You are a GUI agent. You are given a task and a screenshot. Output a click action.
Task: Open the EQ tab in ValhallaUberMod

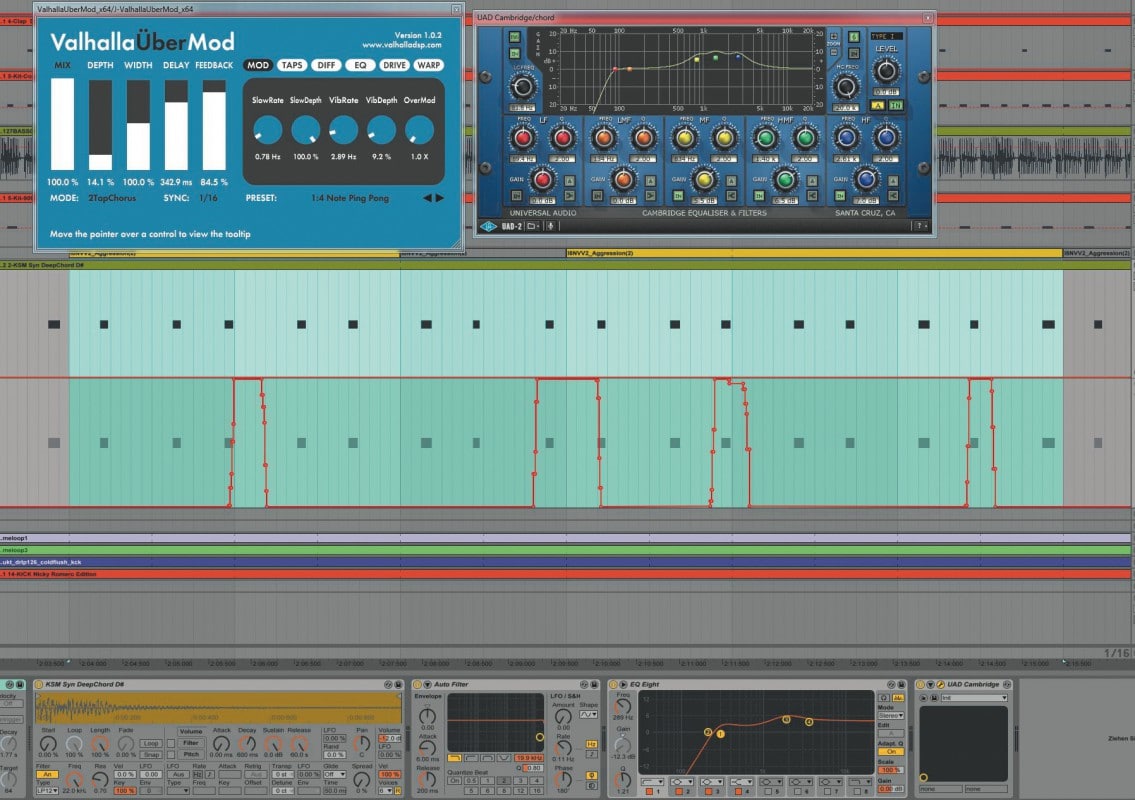coord(360,65)
